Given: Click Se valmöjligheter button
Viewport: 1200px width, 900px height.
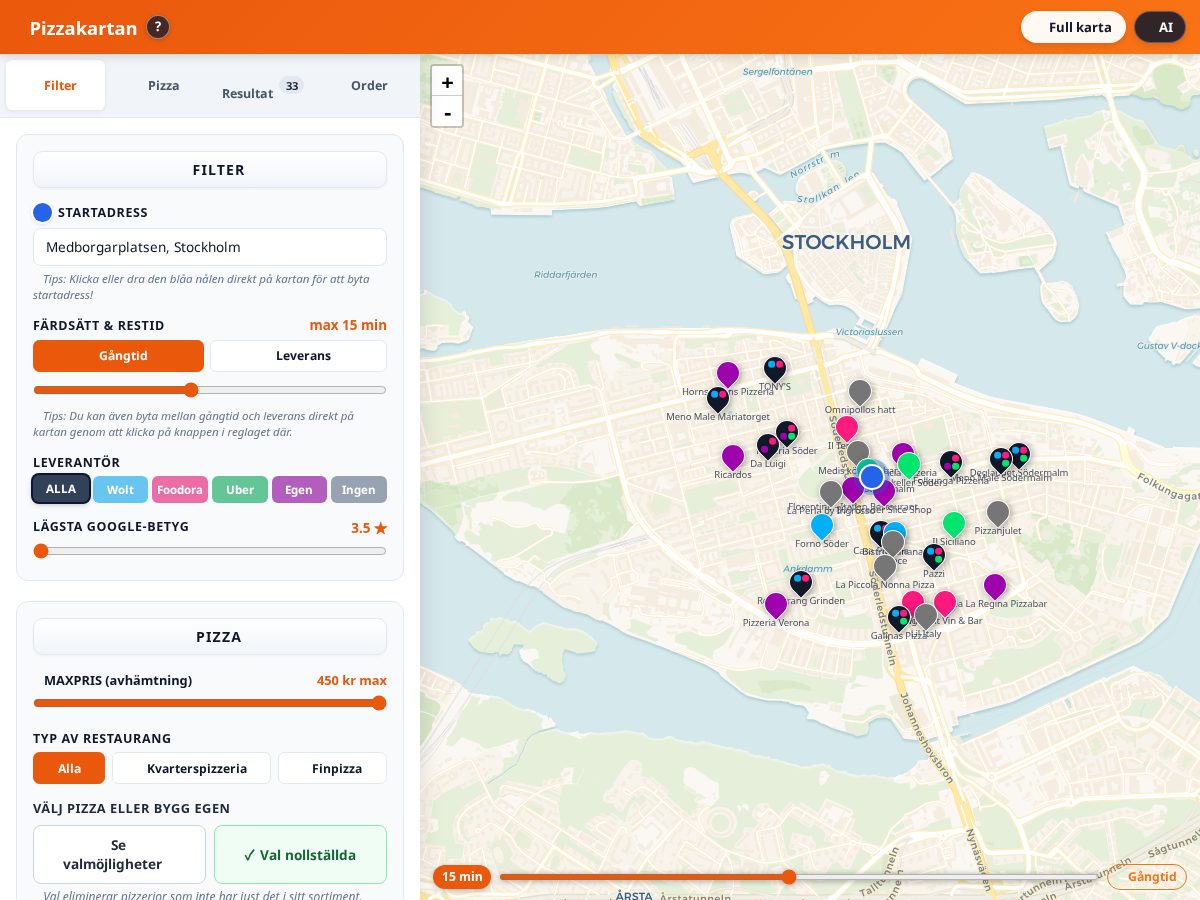Looking at the screenshot, I should 119,854.
